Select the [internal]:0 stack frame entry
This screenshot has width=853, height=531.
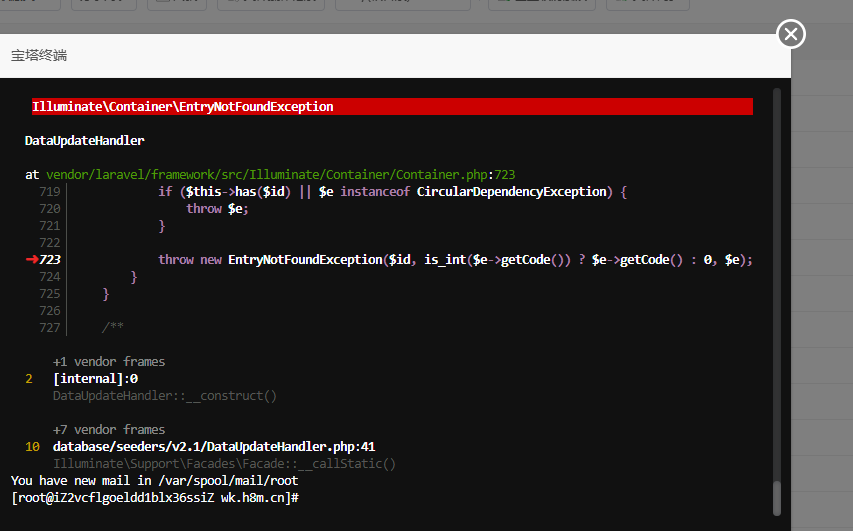click(x=95, y=379)
